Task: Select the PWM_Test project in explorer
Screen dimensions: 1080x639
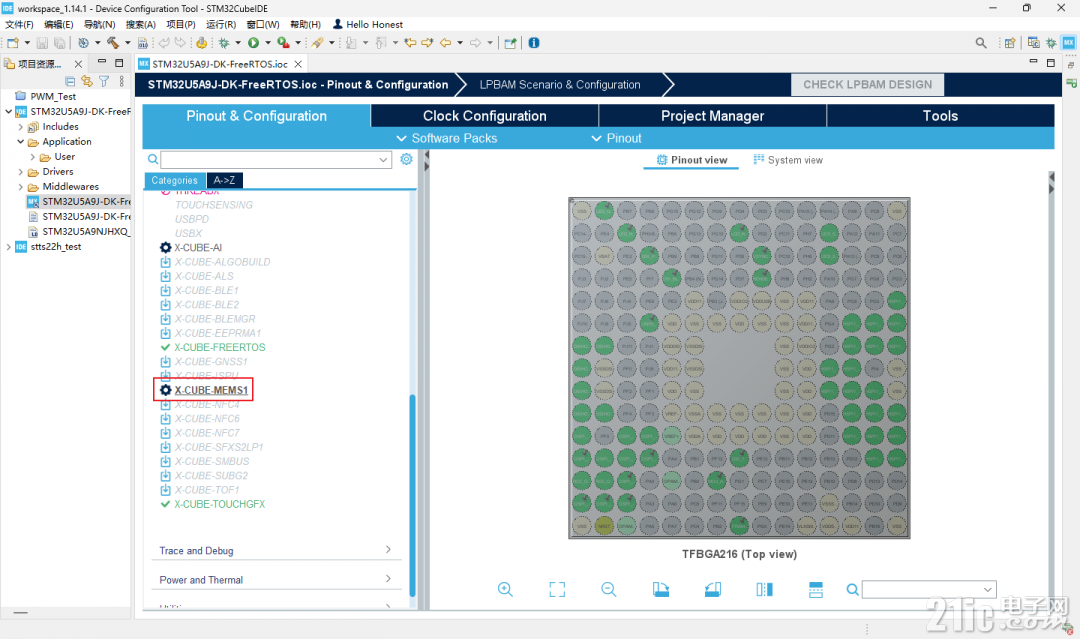Action: 53,96
